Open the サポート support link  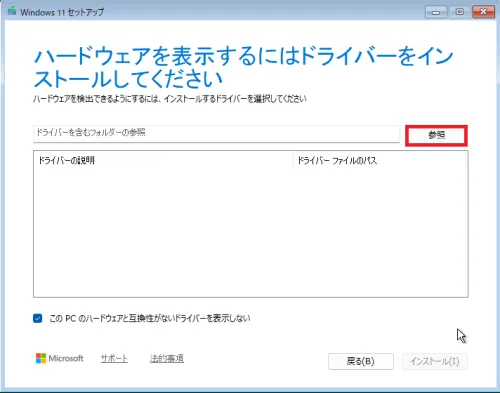tap(114, 359)
